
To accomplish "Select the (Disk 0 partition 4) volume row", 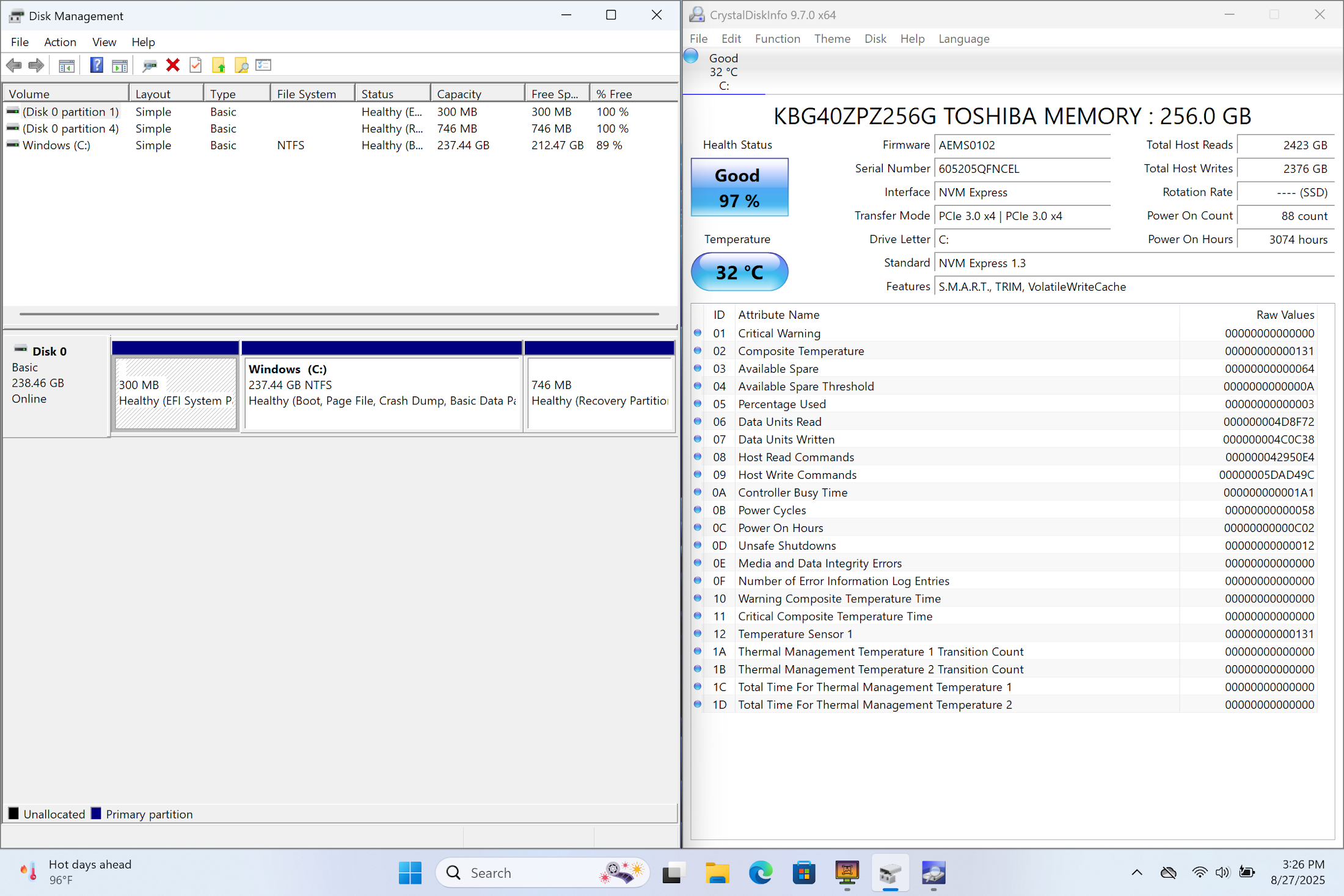I will point(340,128).
